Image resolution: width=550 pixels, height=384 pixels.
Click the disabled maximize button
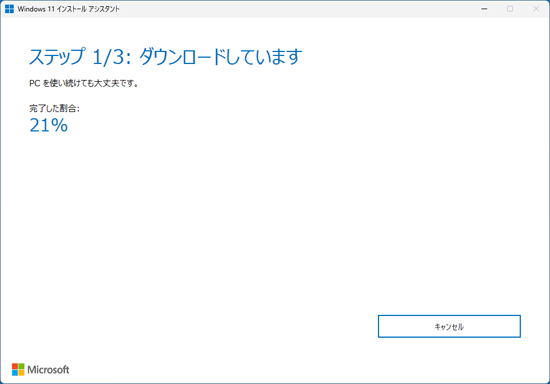(510, 9)
